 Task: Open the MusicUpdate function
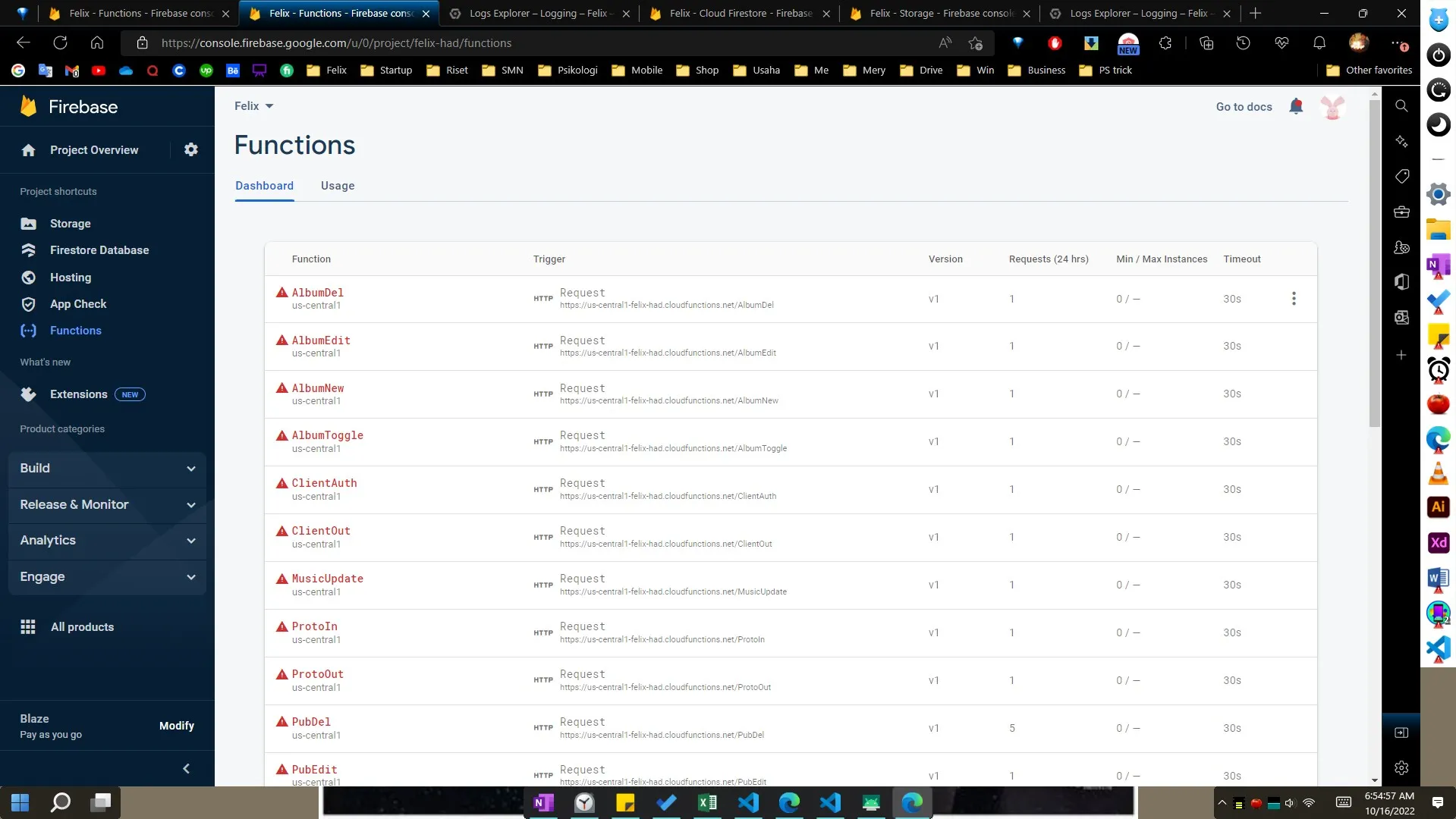[328, 579]
